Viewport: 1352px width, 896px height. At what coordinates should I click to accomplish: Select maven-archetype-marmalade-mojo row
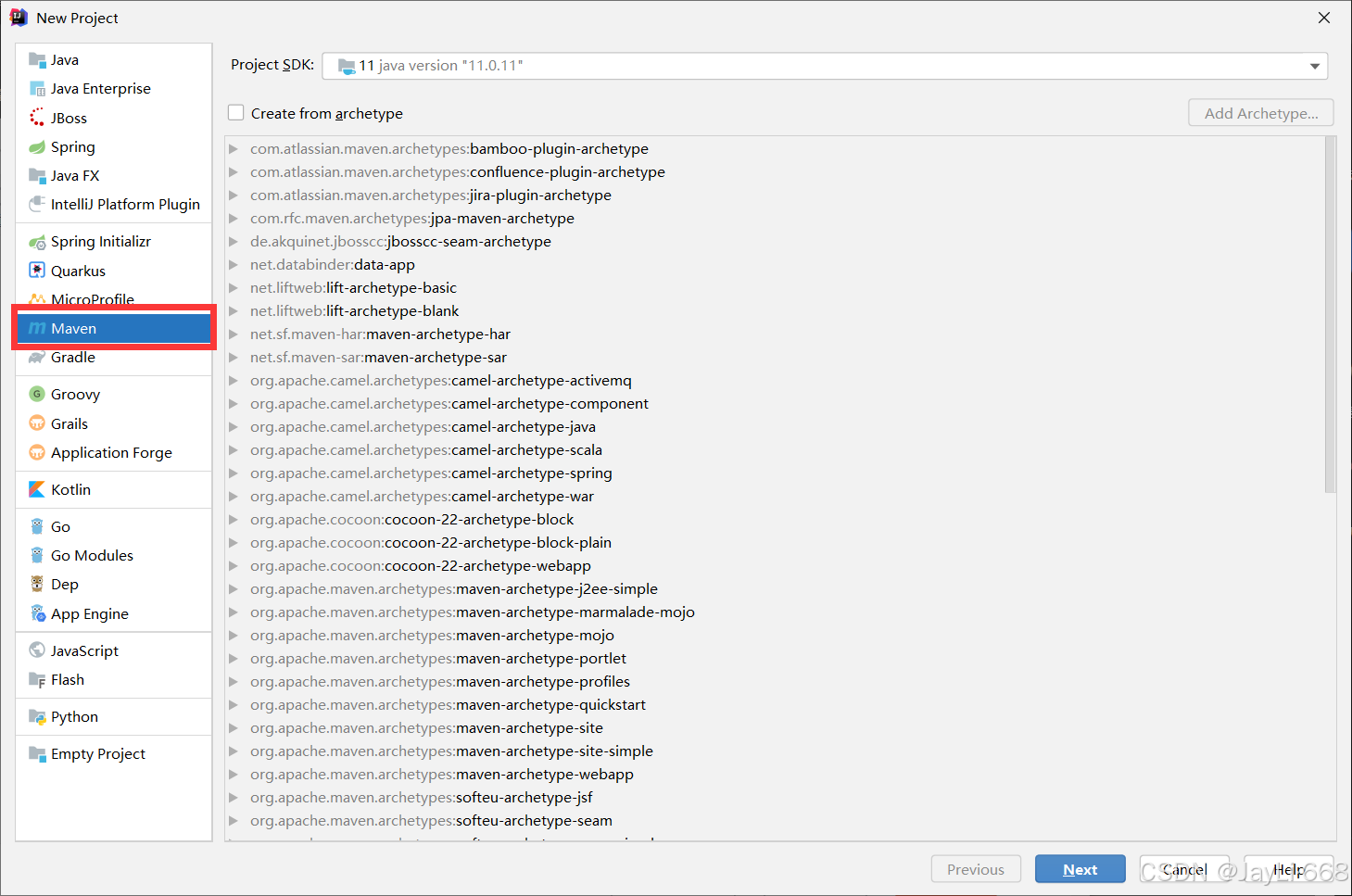click(473, 612)
